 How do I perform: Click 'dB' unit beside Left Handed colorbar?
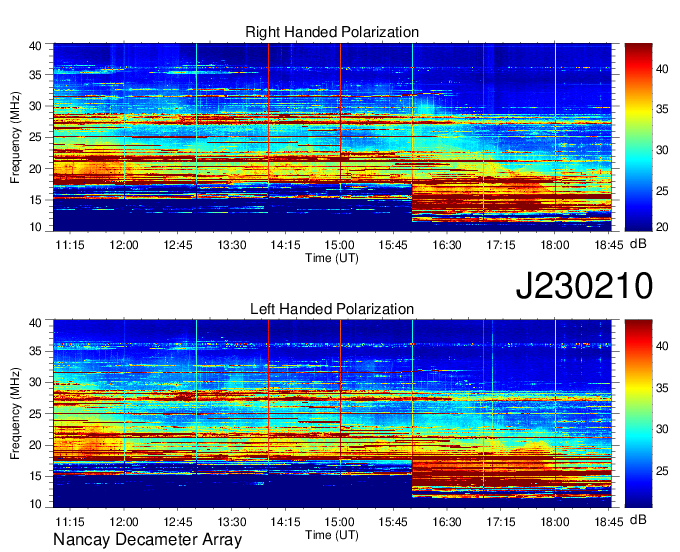pyautogui.click(x=638, y=520)
